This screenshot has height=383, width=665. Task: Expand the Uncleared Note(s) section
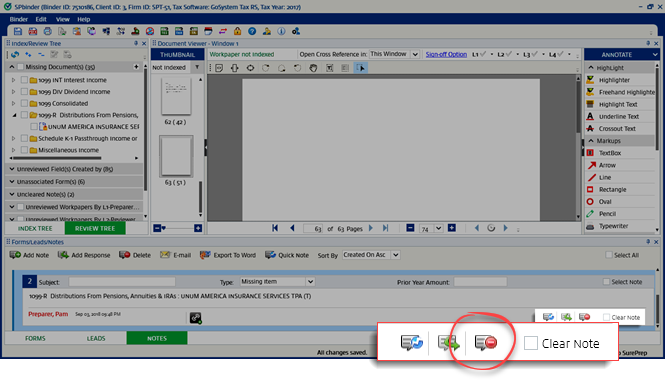coord(12,194)
